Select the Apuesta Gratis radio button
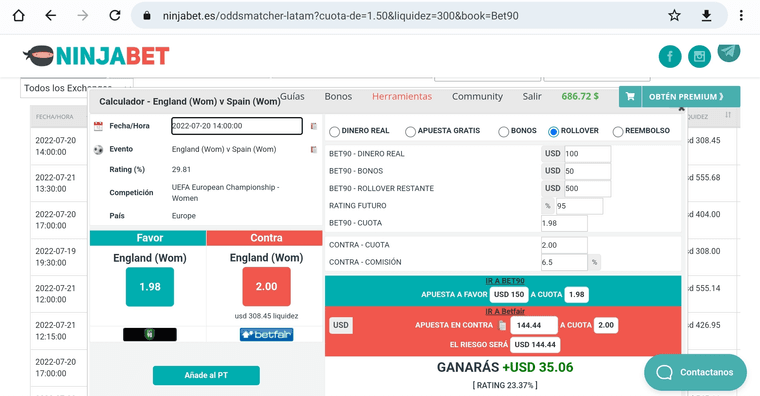760x396 pixels. (x=411, y=131)
